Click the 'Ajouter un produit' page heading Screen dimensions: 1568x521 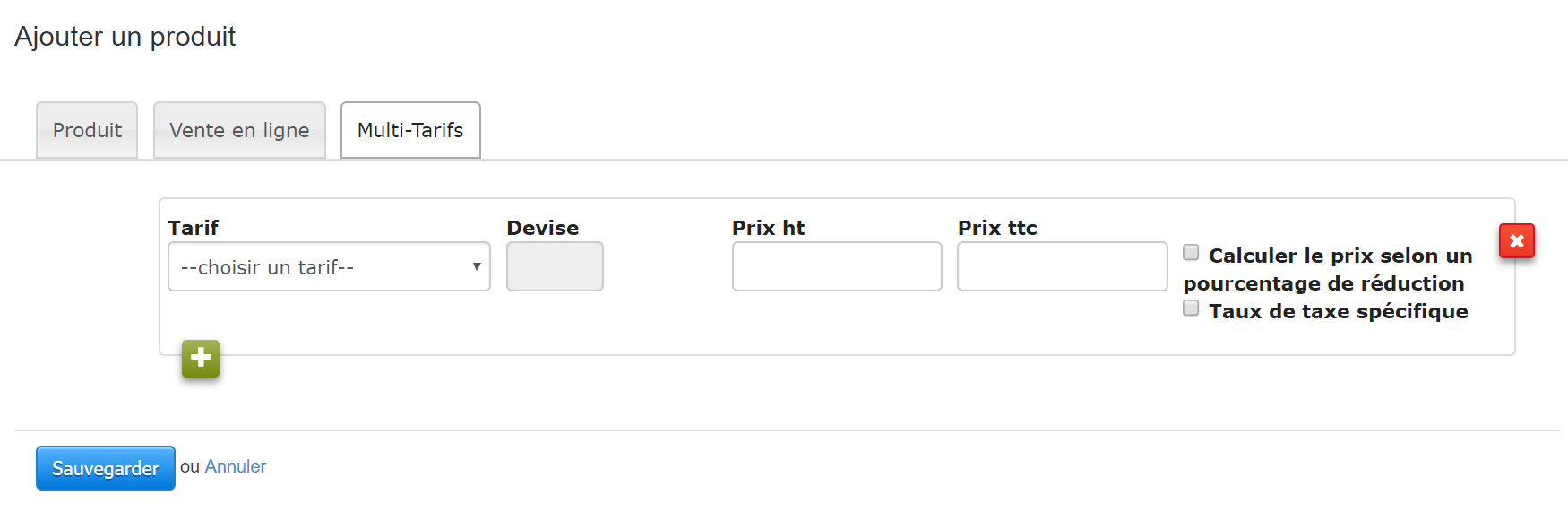(124, 37)
